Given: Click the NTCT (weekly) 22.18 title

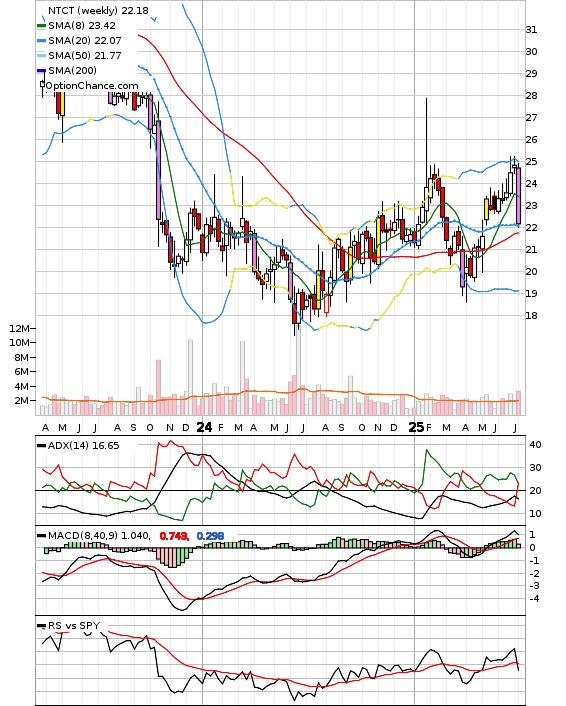Looking at the screenshot, I should click(98, 10).
